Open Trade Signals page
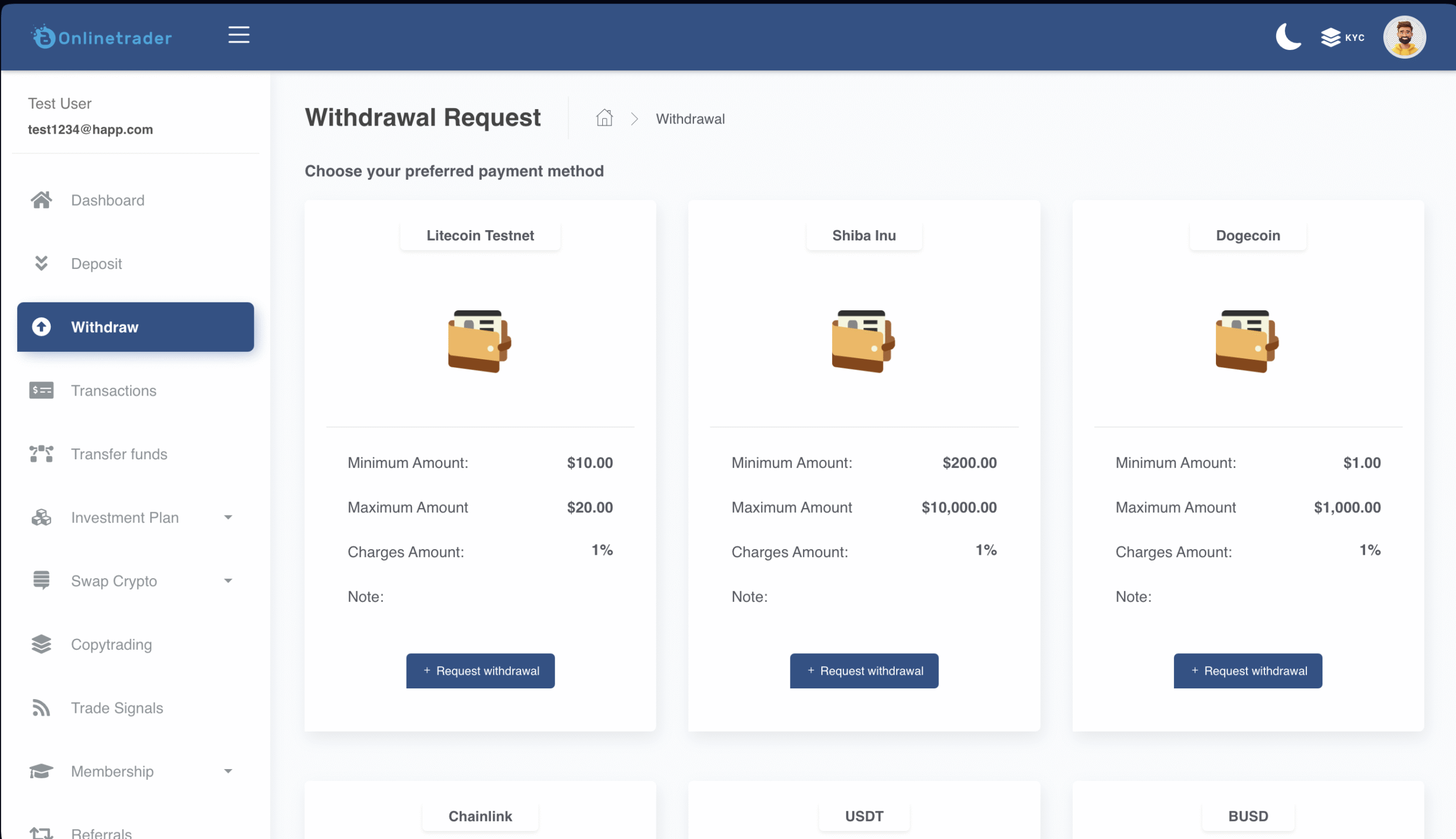1456x839 pixels. click(x=135, y=707)
